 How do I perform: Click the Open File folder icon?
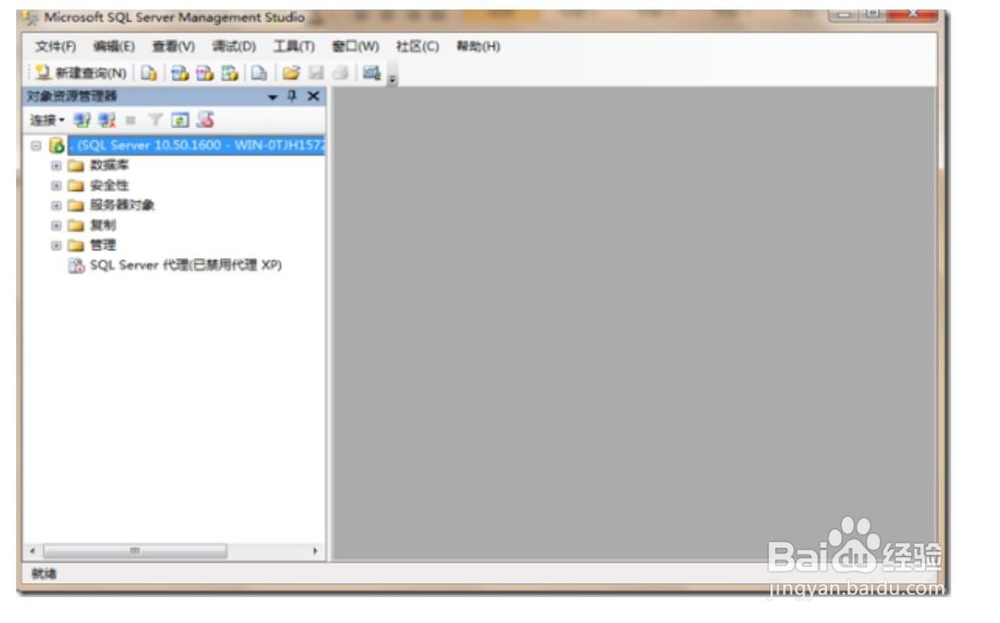[x=291, y=73]
